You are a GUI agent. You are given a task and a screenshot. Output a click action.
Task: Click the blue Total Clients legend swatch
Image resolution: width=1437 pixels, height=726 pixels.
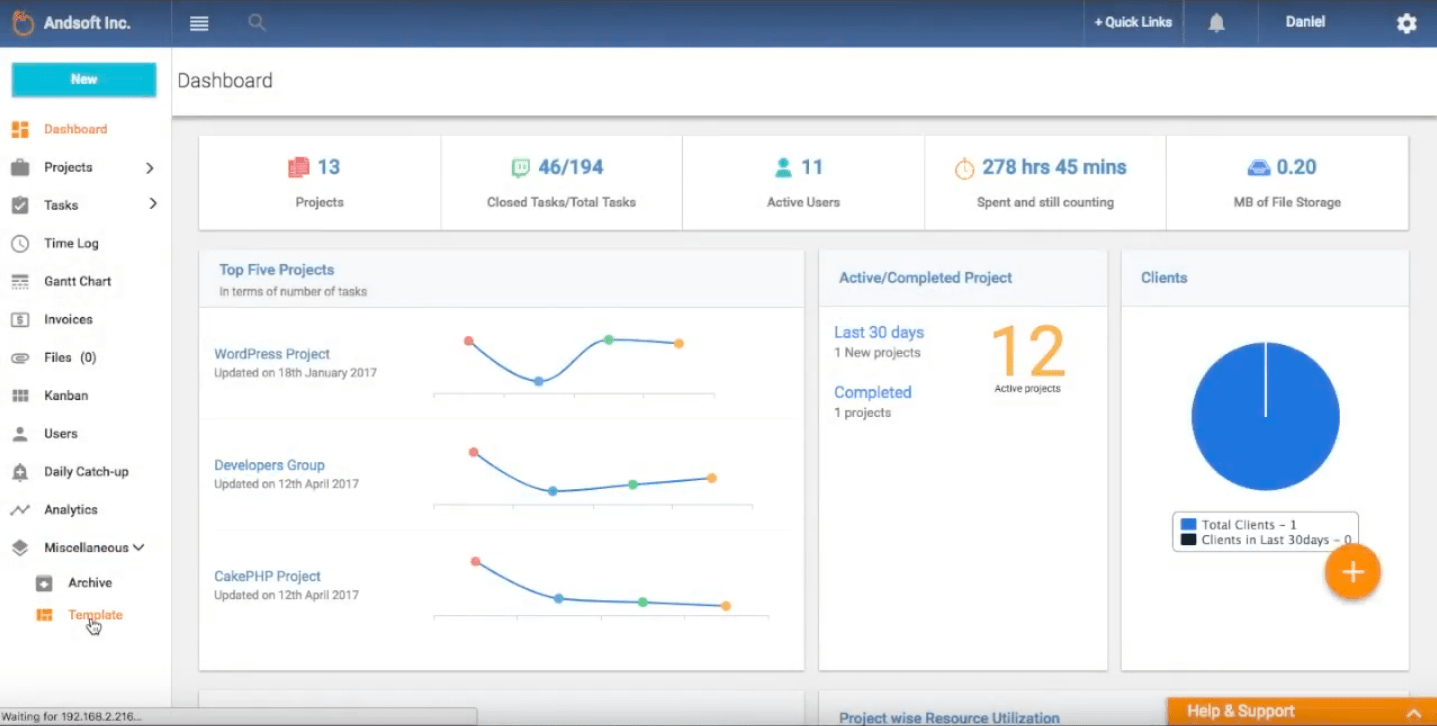[x=1188, y=524]
